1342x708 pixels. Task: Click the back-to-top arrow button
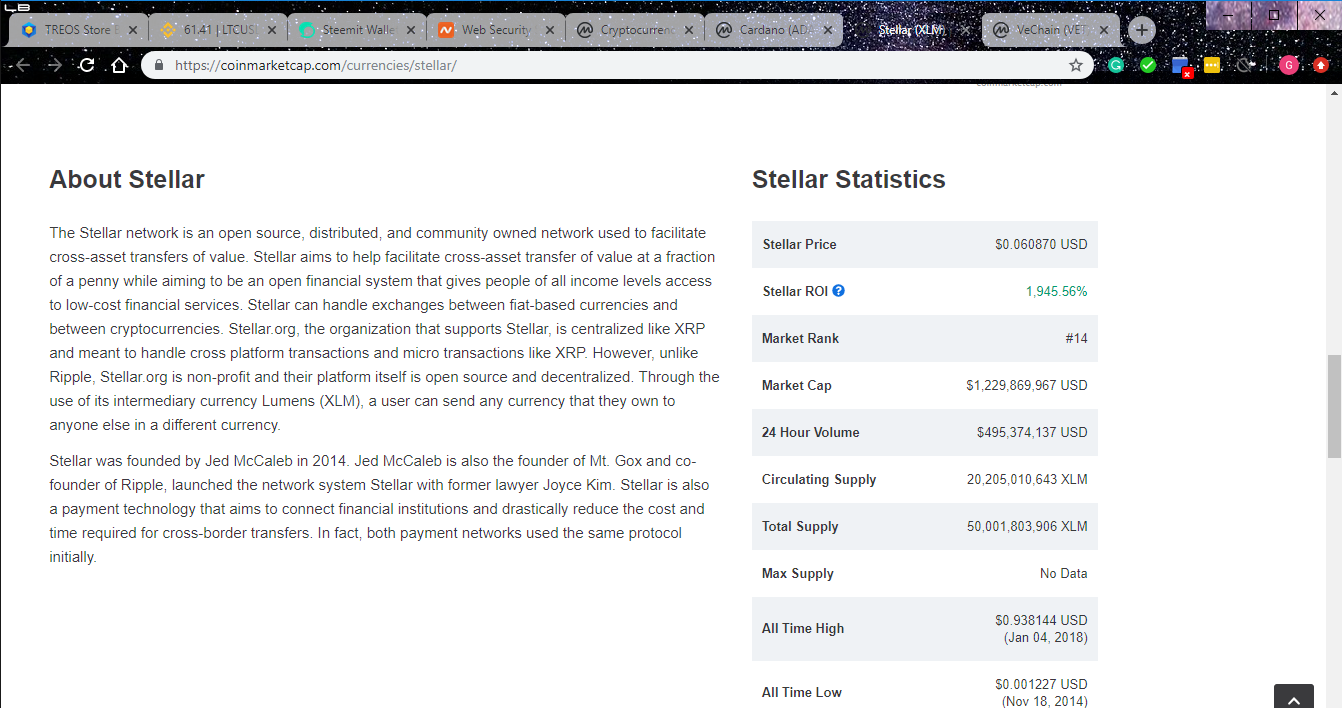pos(1294,698)
